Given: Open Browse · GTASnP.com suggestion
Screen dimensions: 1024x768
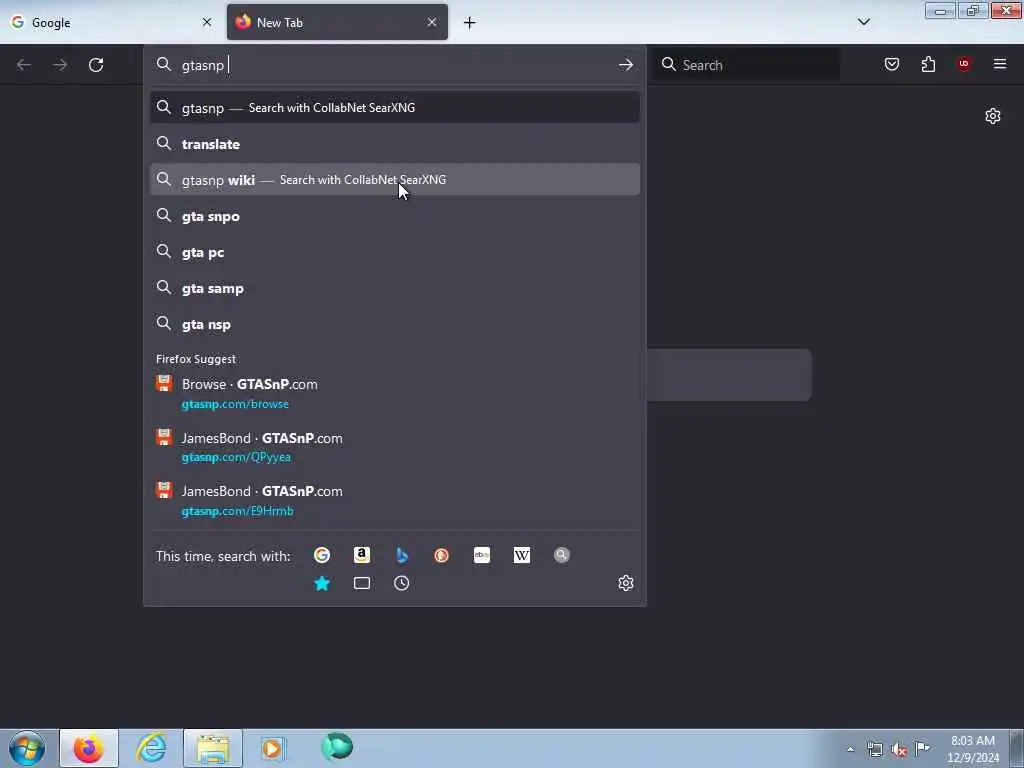Looking at the screenshot, I should click(394, 393).
